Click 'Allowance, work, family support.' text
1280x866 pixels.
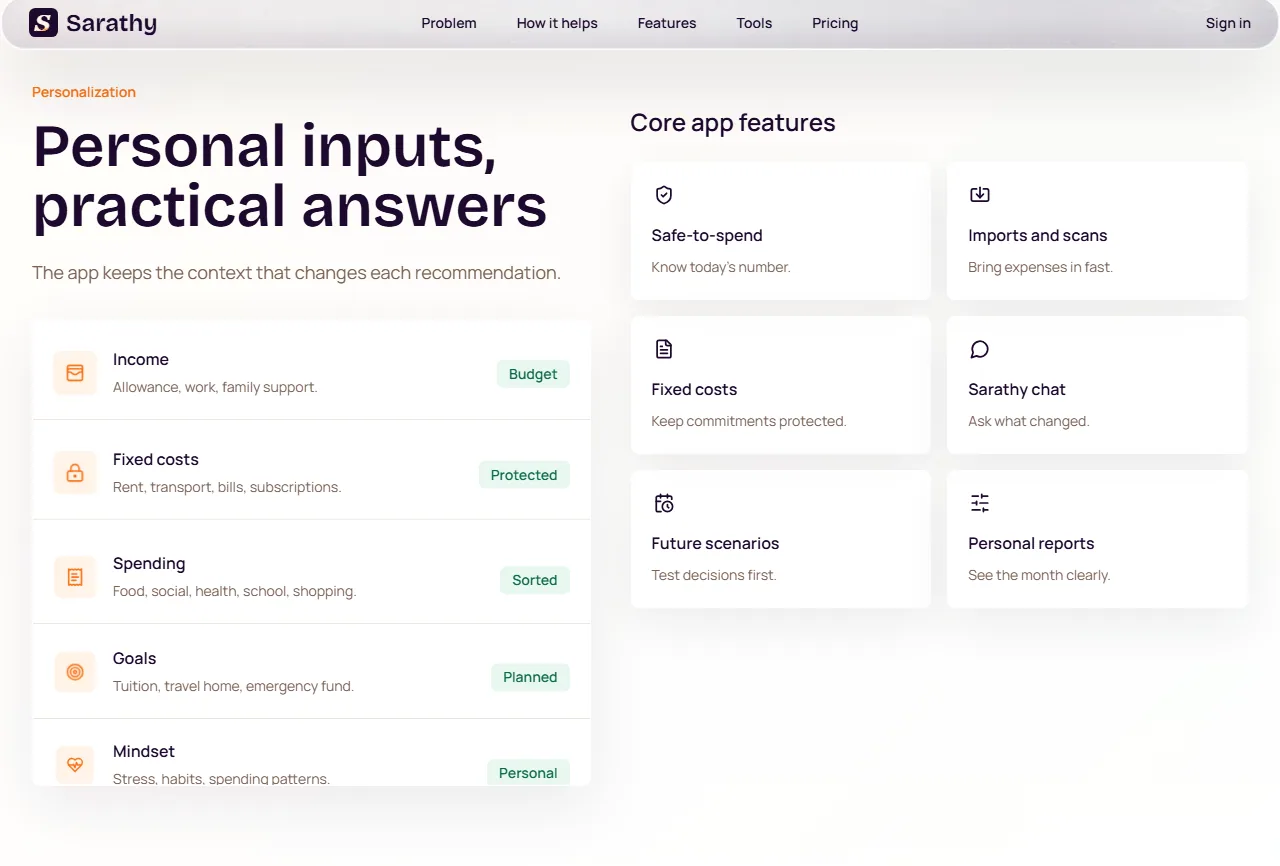215,387
